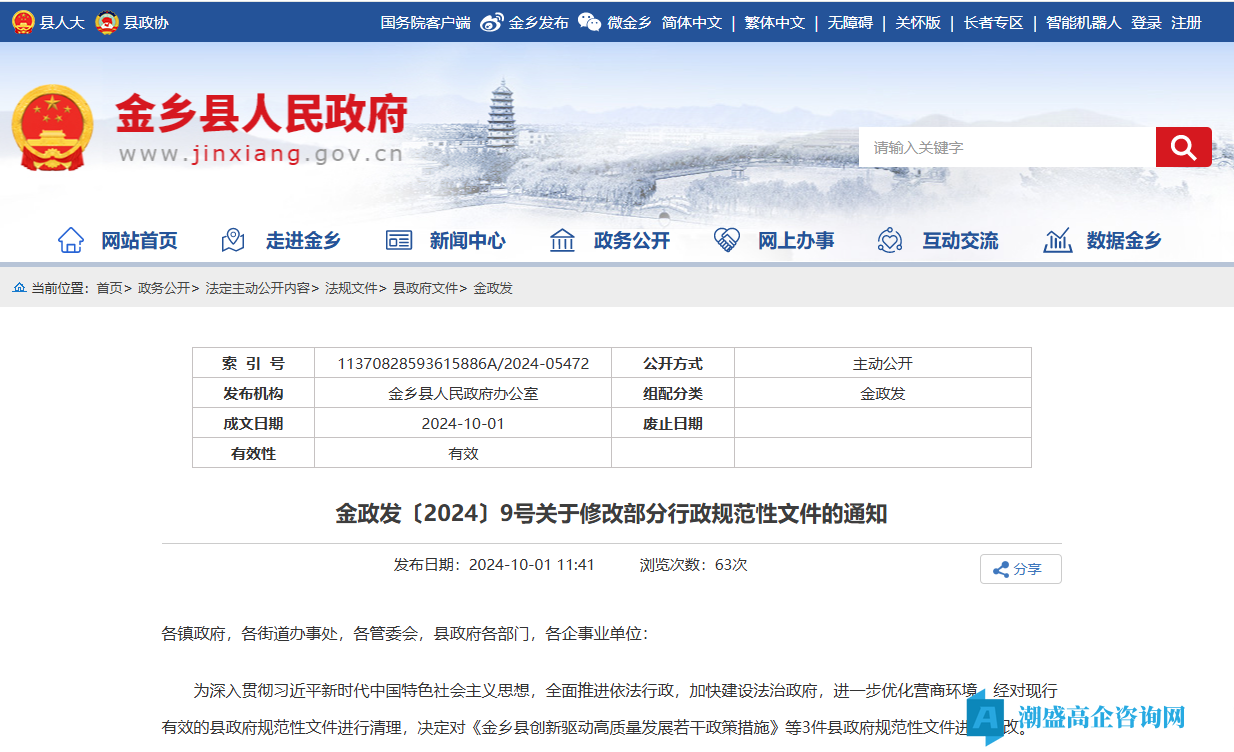Switch to 繁体中文 version
The height and width of the screenshot is (752, 1234).
click(x=774, y=22)
